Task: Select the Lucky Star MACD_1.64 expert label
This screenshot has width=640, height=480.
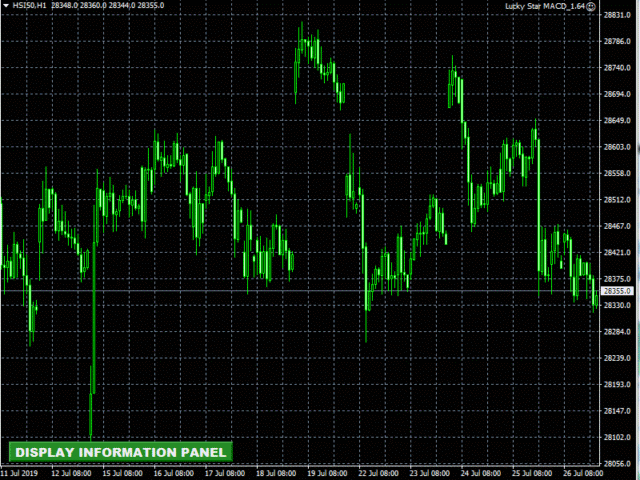Action: (545, 6)
